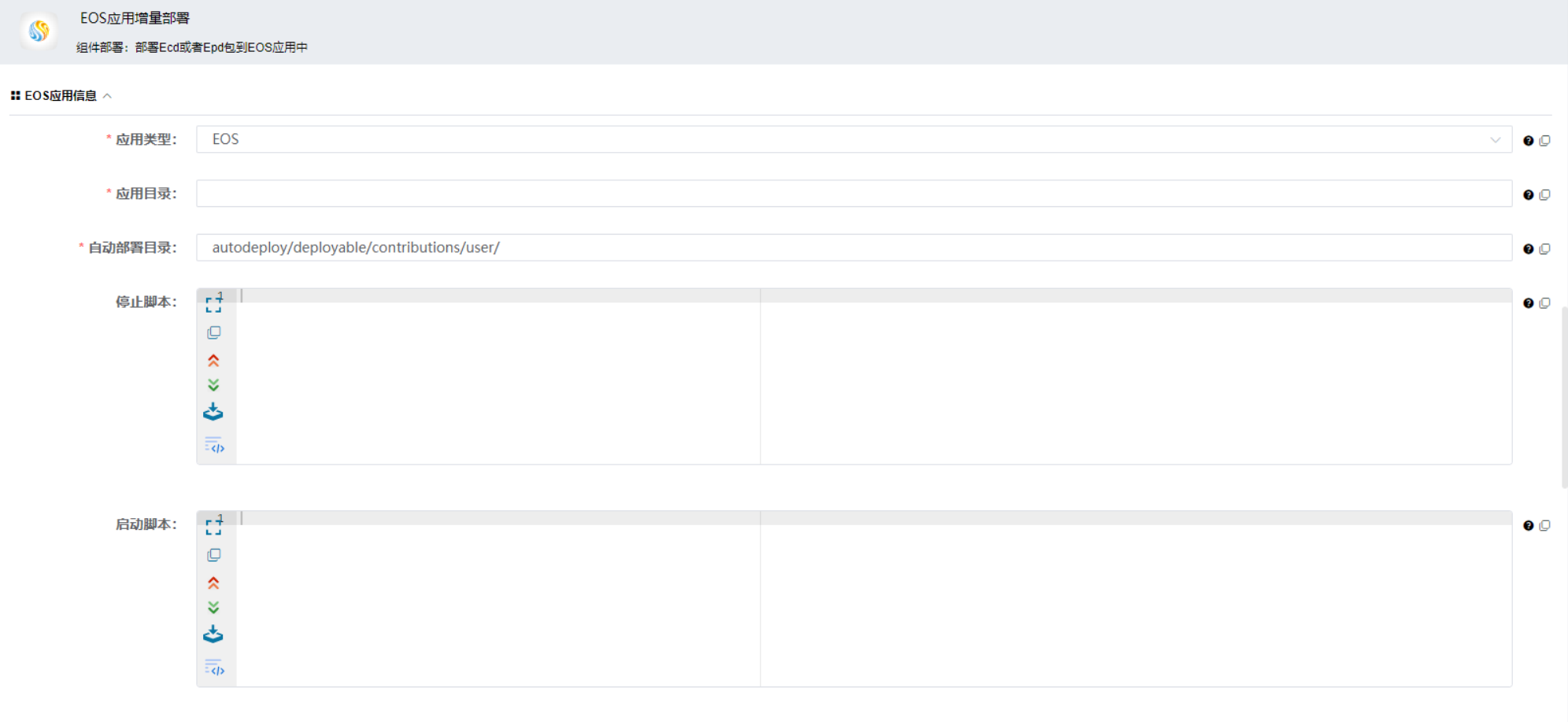The image size is (1568, 722).
Task: Unfold all code in the 停止脚本 editor
Action: pos(213,384)
